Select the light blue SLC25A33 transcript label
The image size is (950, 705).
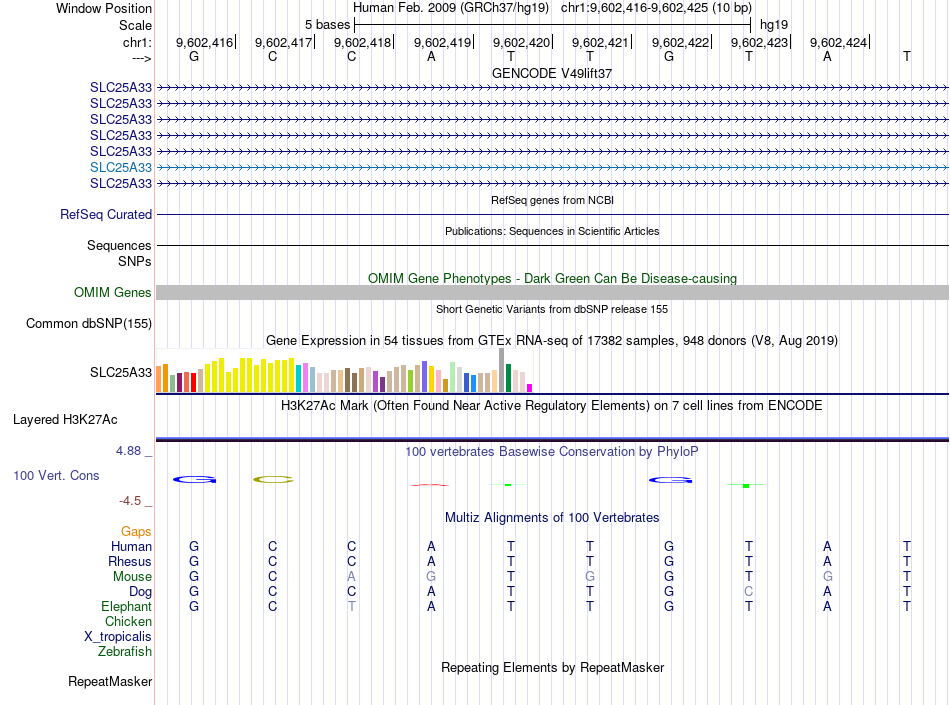coord(121,167)
